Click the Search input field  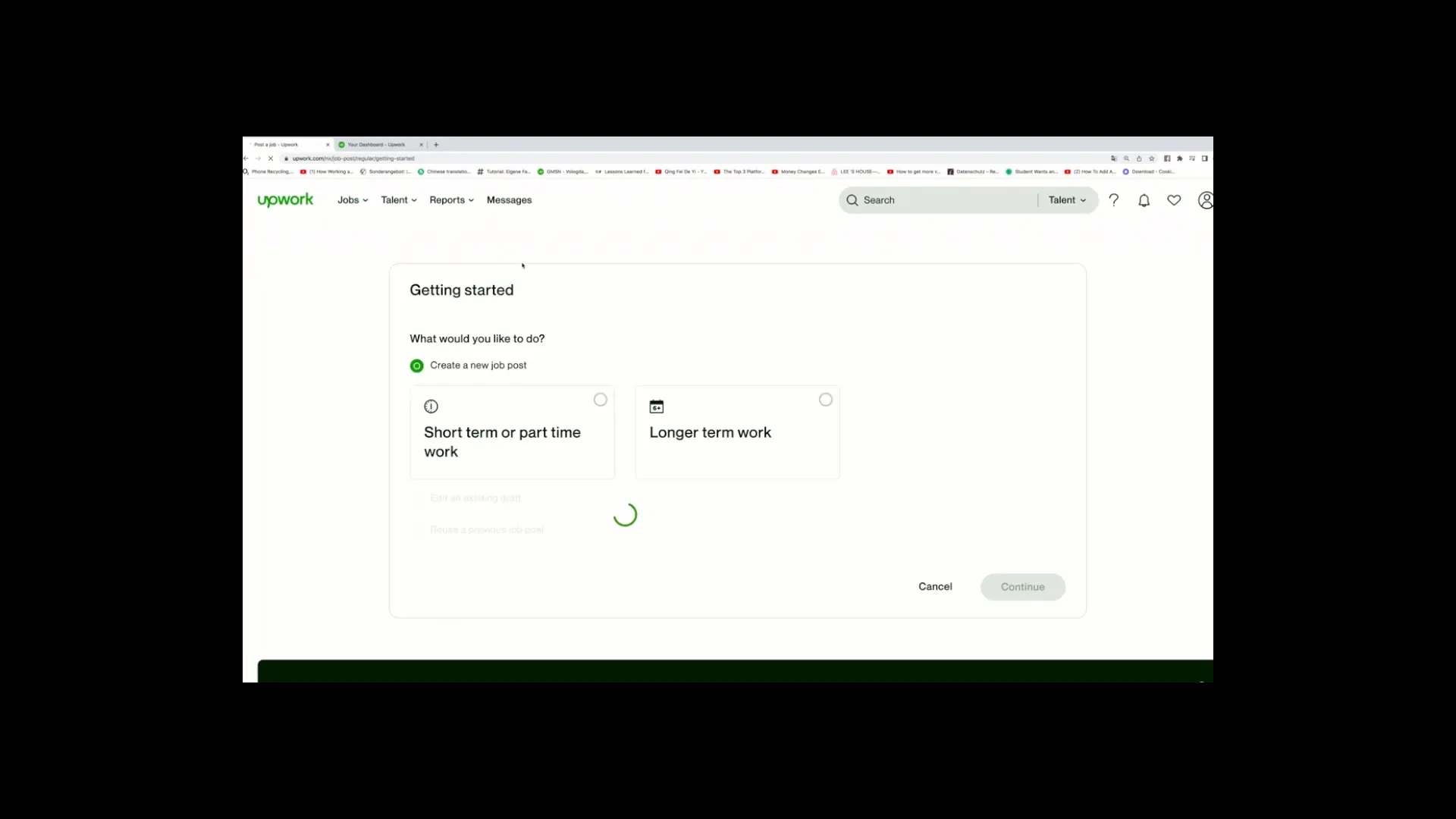coord(939,200)
